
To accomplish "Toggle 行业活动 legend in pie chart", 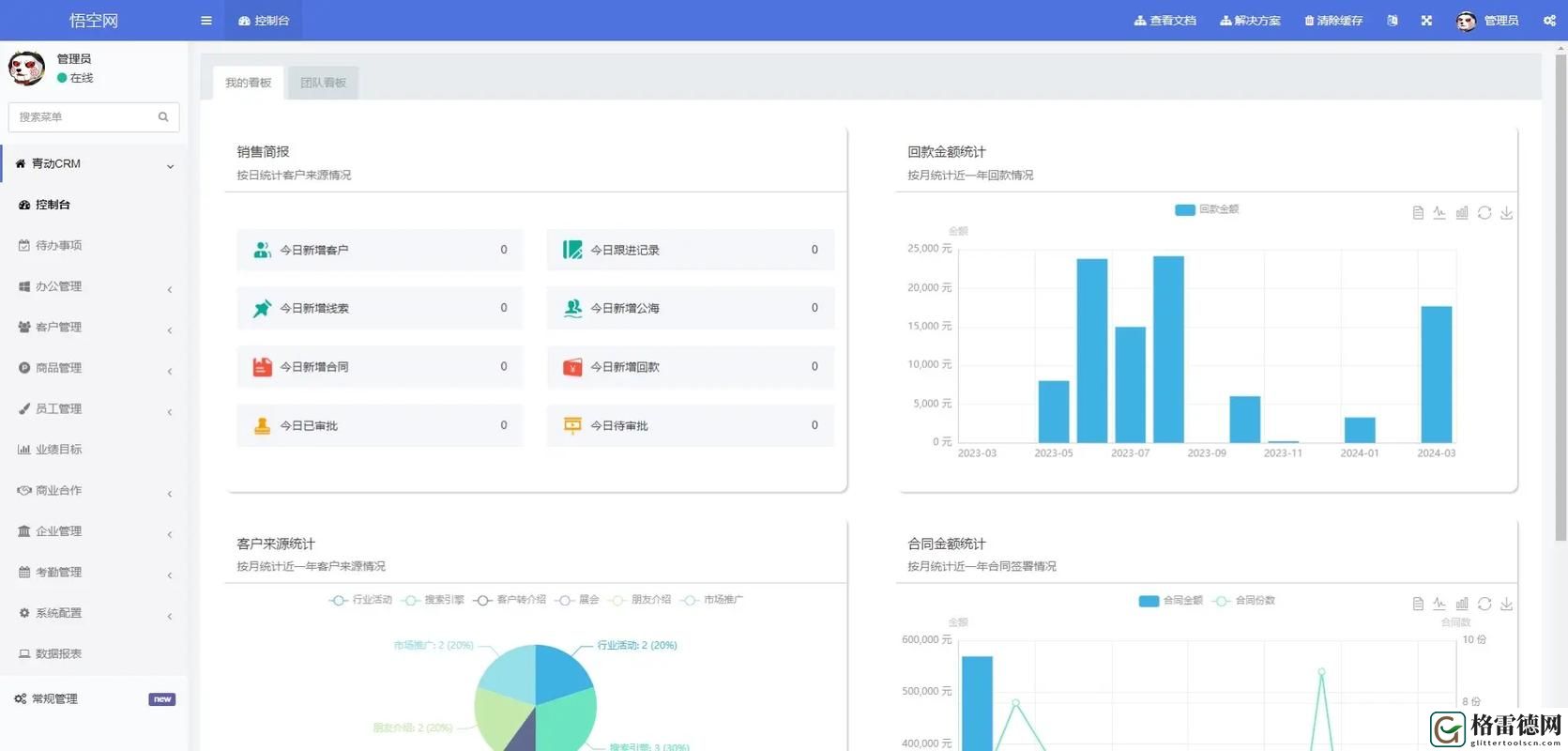I will [360, 600].
